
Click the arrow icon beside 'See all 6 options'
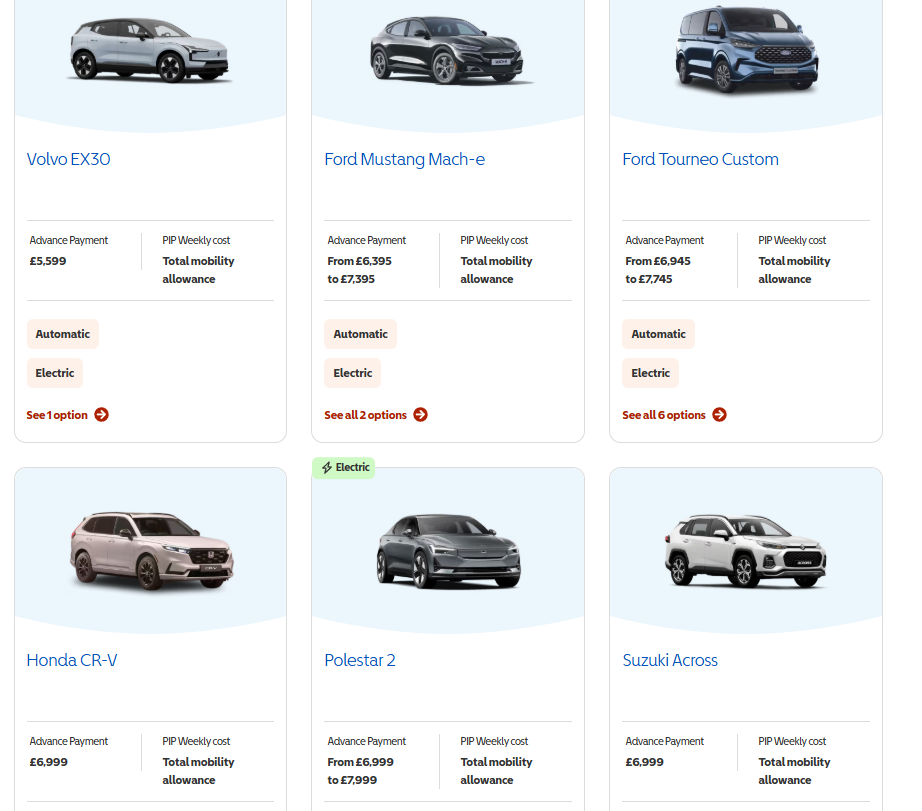pyautogui.click(x=719, y=415)
